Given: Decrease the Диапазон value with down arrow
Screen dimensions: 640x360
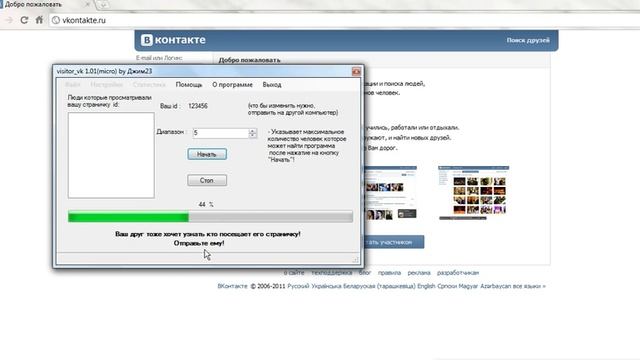Looking at the screenshot, I should pos(253,136).
